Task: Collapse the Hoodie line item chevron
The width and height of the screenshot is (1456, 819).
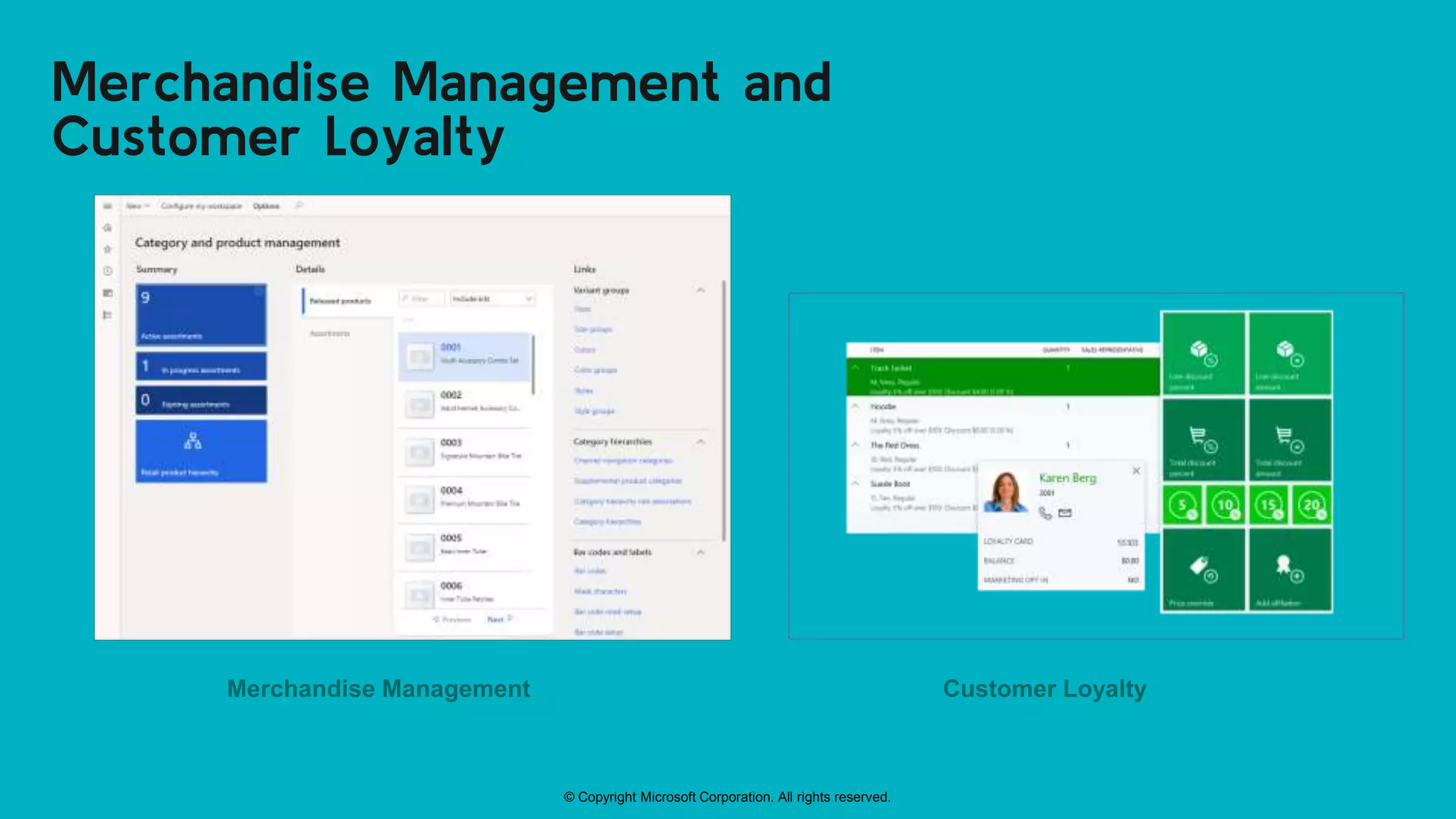Action: click(x=856, y=406)
